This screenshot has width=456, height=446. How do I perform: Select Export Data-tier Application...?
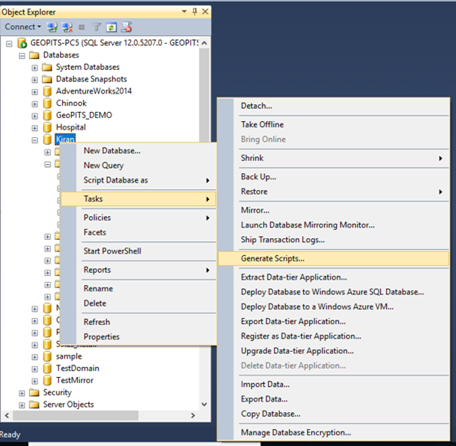pyautogui.click(x=334, y=321)
